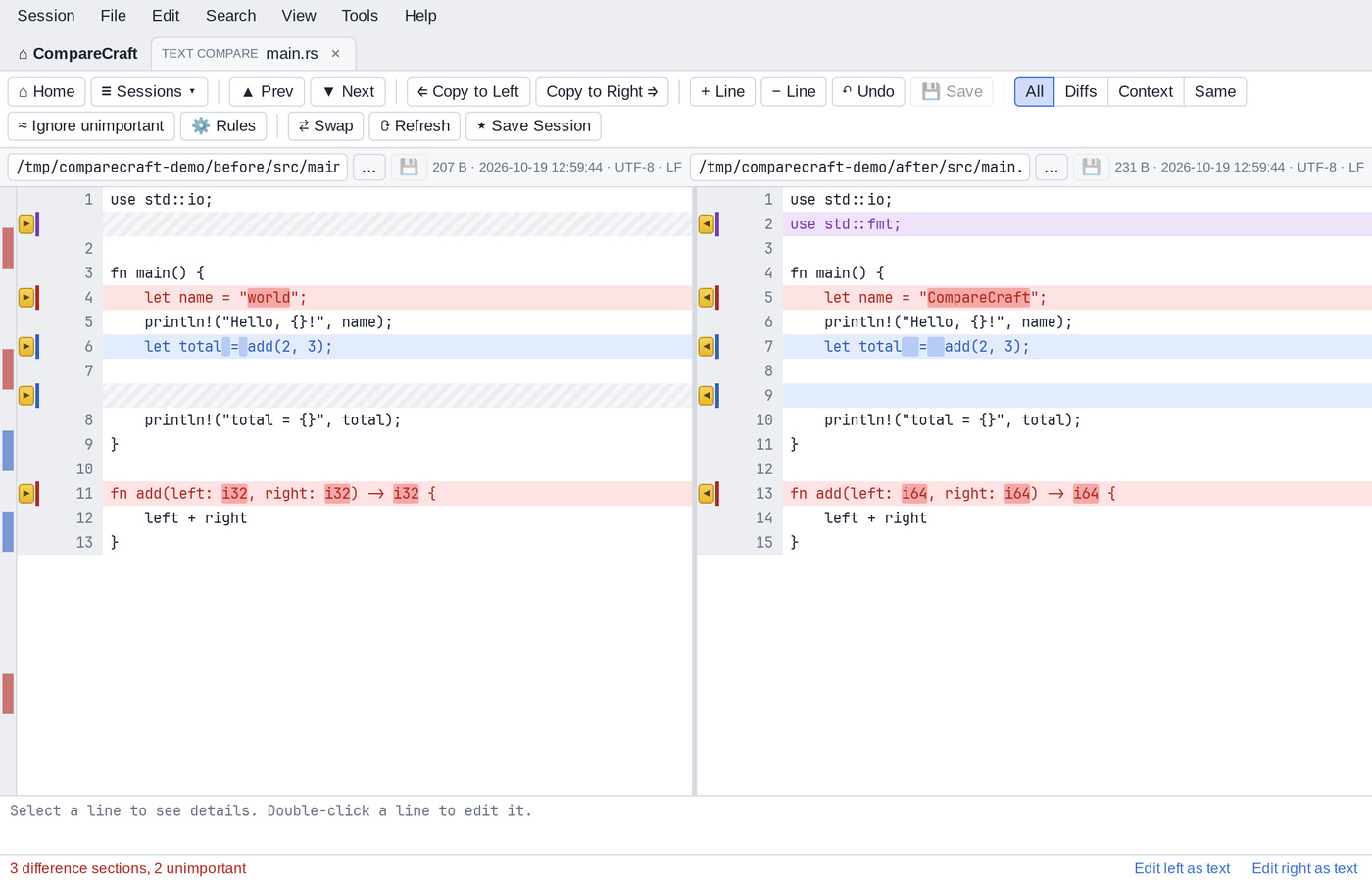Browse for right file with ellipsis button
The height and width of the screenshot is (882, 1372).
(1051, 167)
